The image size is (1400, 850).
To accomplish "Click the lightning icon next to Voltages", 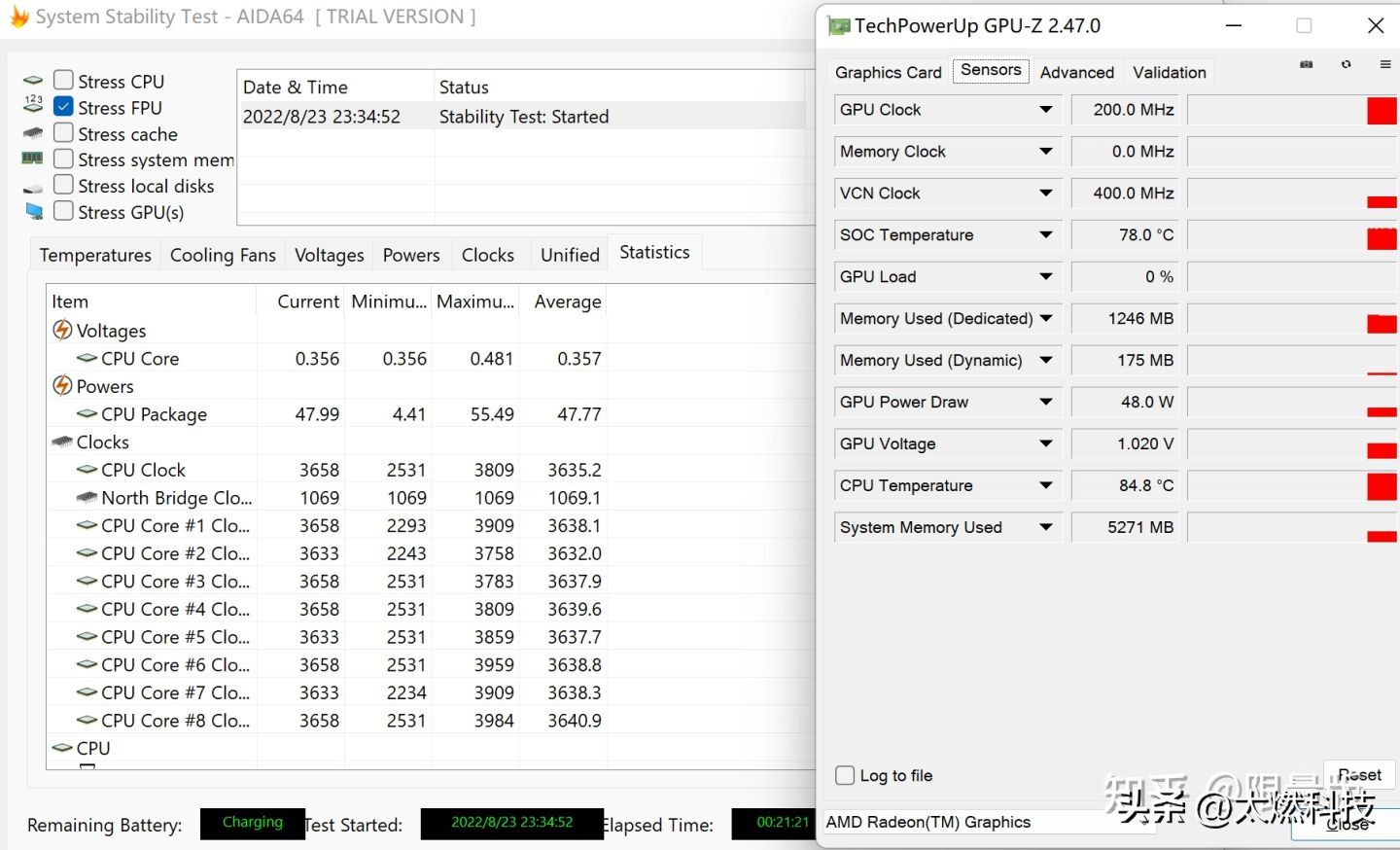I will 62,331.
